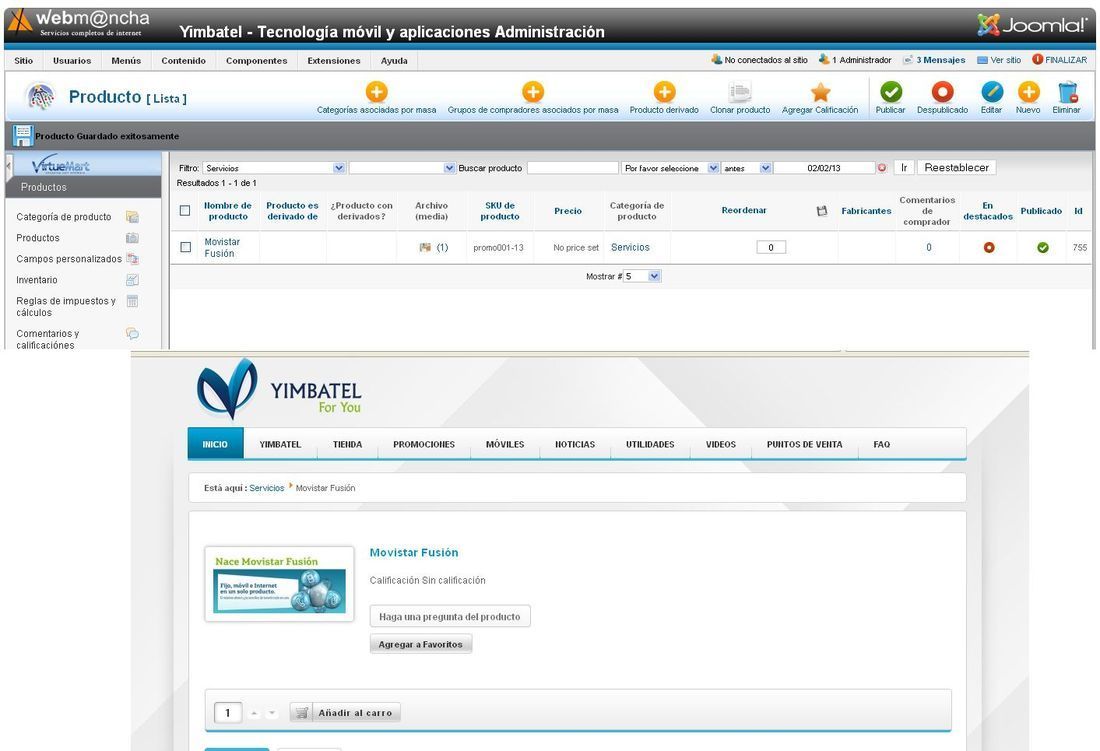Open the Usuarios menu
The image size is (1100, 751).
72,61
